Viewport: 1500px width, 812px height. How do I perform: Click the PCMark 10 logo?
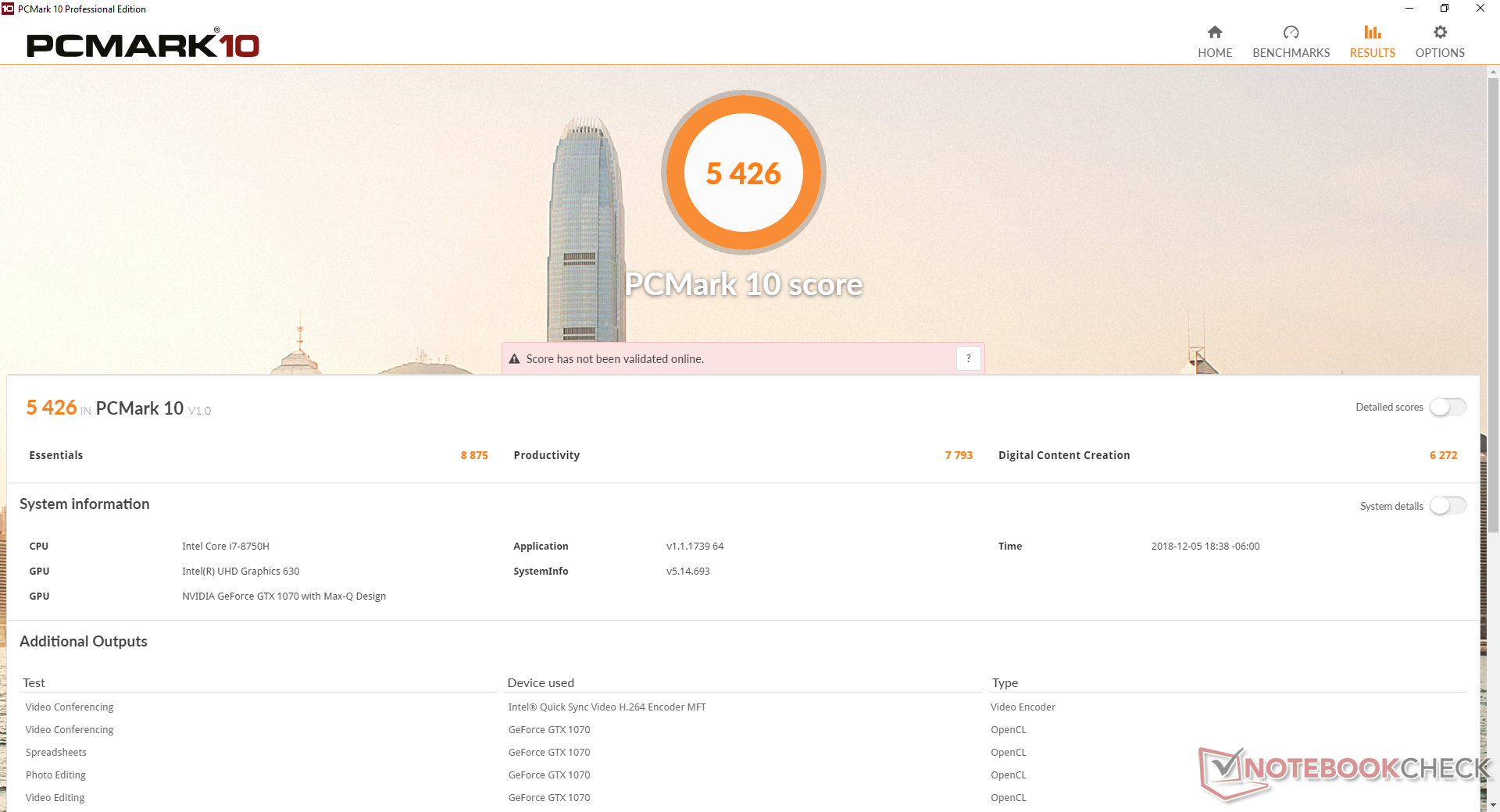143,45
